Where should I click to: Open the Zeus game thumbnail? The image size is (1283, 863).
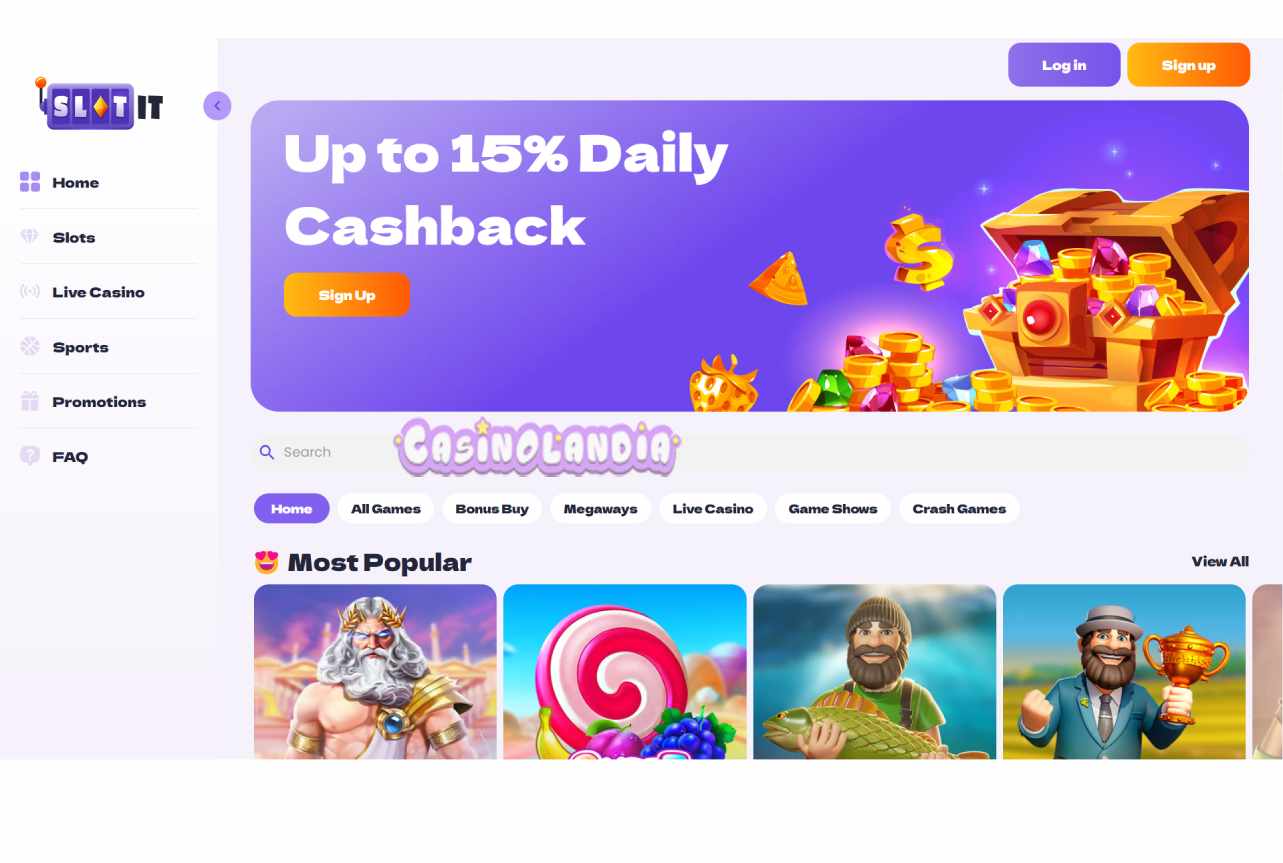375,671
